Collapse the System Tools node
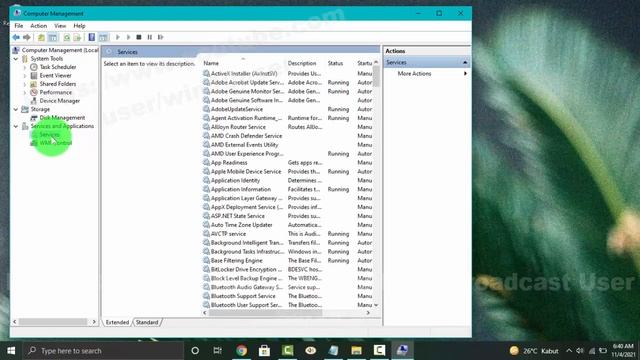 (16, 59)
